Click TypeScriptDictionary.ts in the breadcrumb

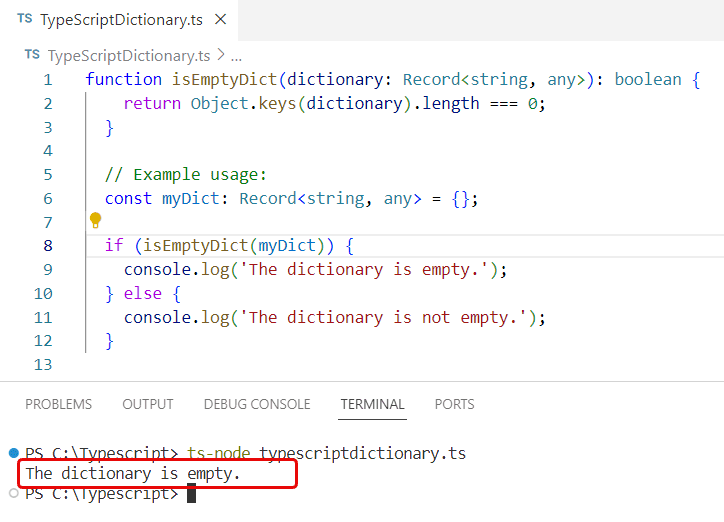point(129,56)
